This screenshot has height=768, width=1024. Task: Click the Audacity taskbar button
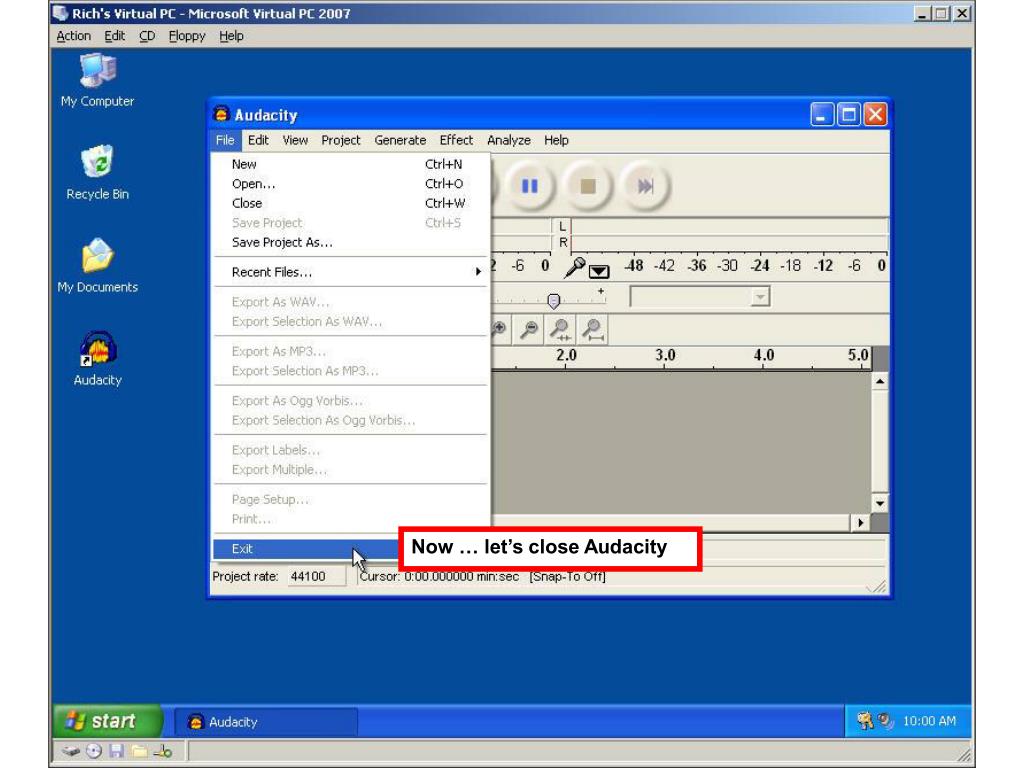pyautogui.click(x=266, y=722)
